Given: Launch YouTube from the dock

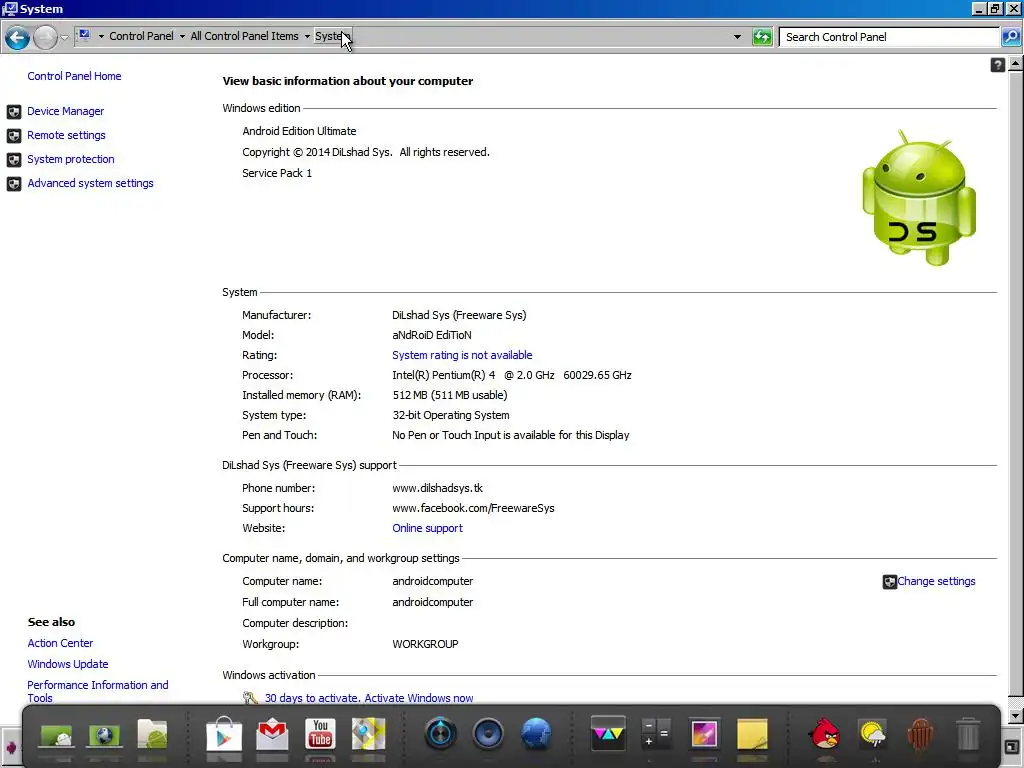Looking at the screenshot, I should click(320, 734).
